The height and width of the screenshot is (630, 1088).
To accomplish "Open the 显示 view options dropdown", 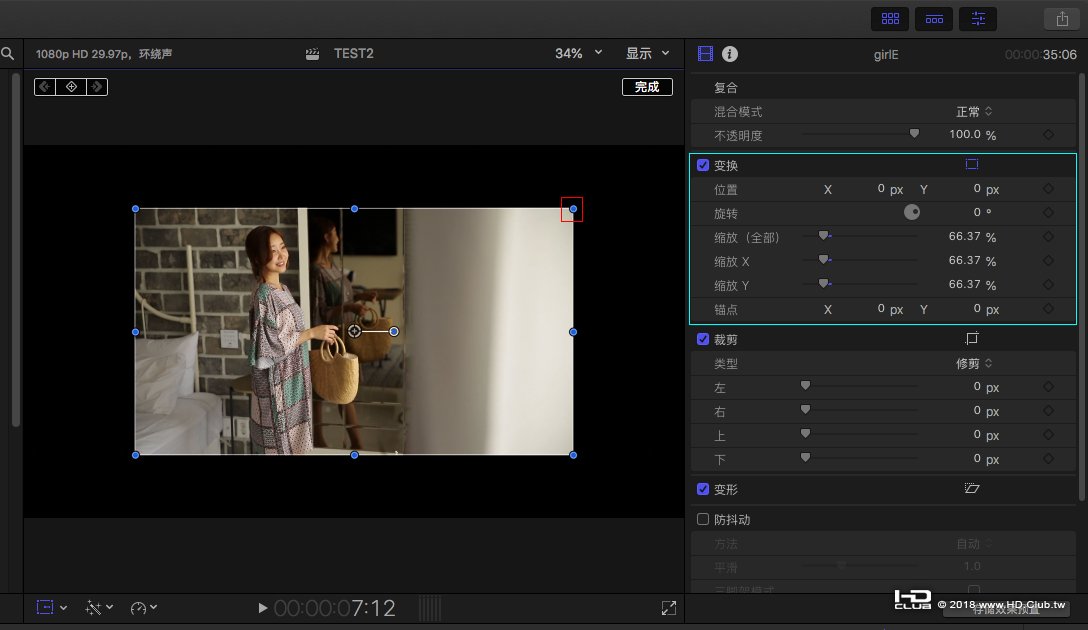I will click(648, 53).
